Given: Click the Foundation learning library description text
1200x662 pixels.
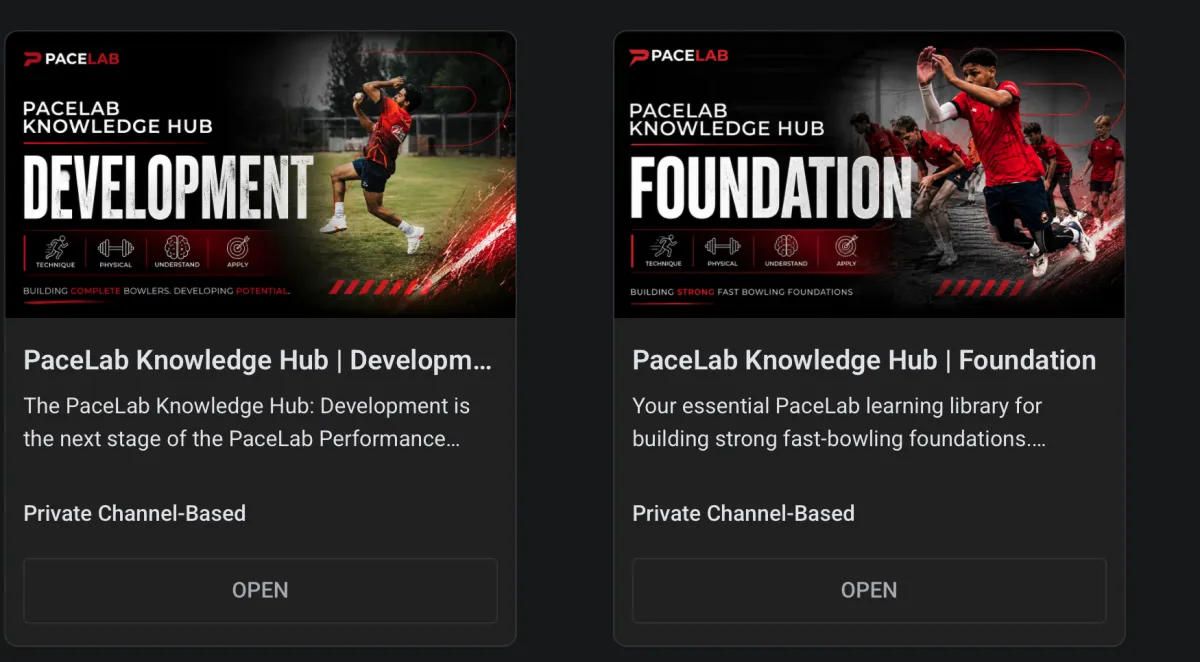Looking at the screenshot, I should pyautogui.click(x=839, y=423).
